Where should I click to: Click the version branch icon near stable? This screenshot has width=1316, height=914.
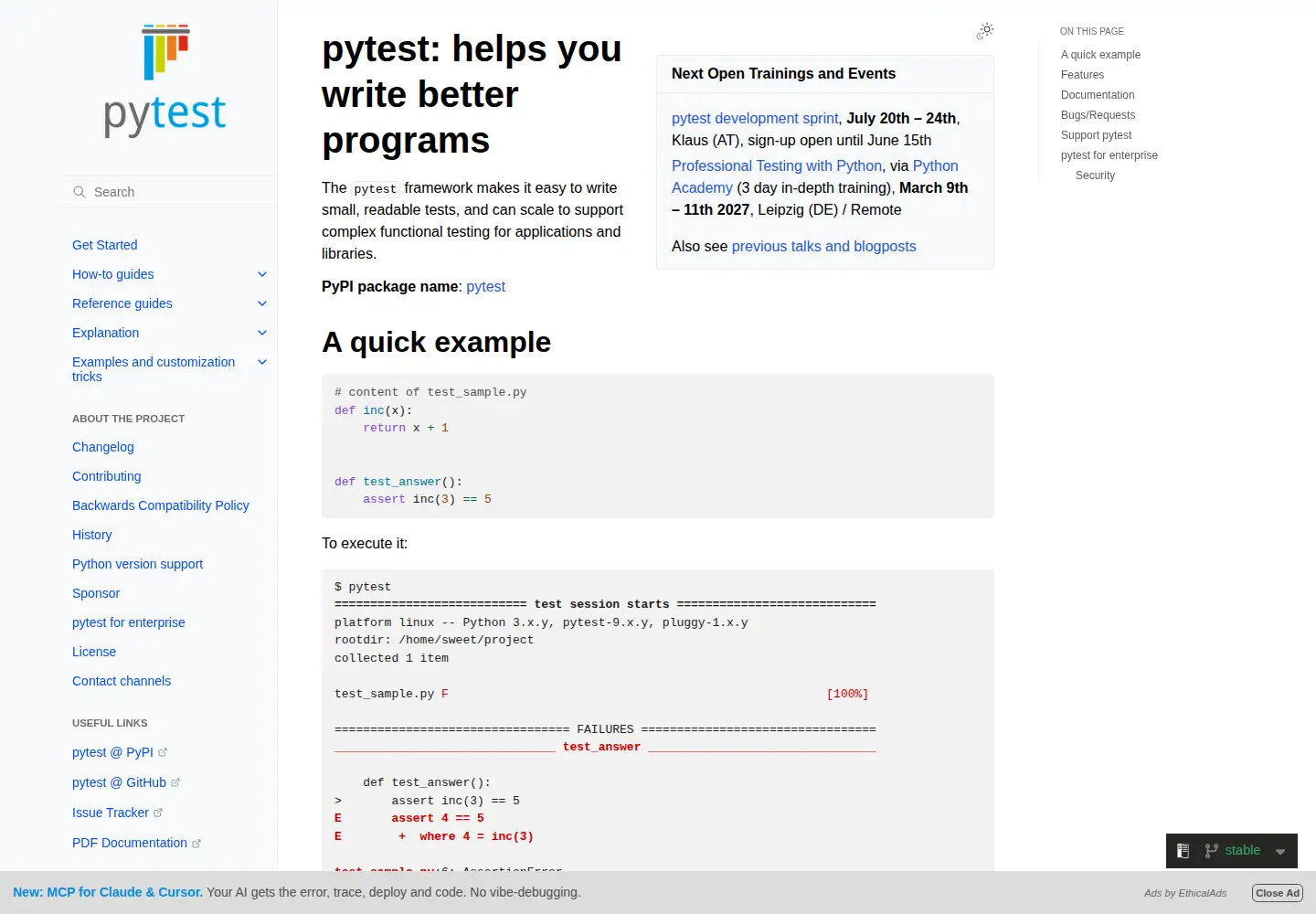pos(1212,851)
